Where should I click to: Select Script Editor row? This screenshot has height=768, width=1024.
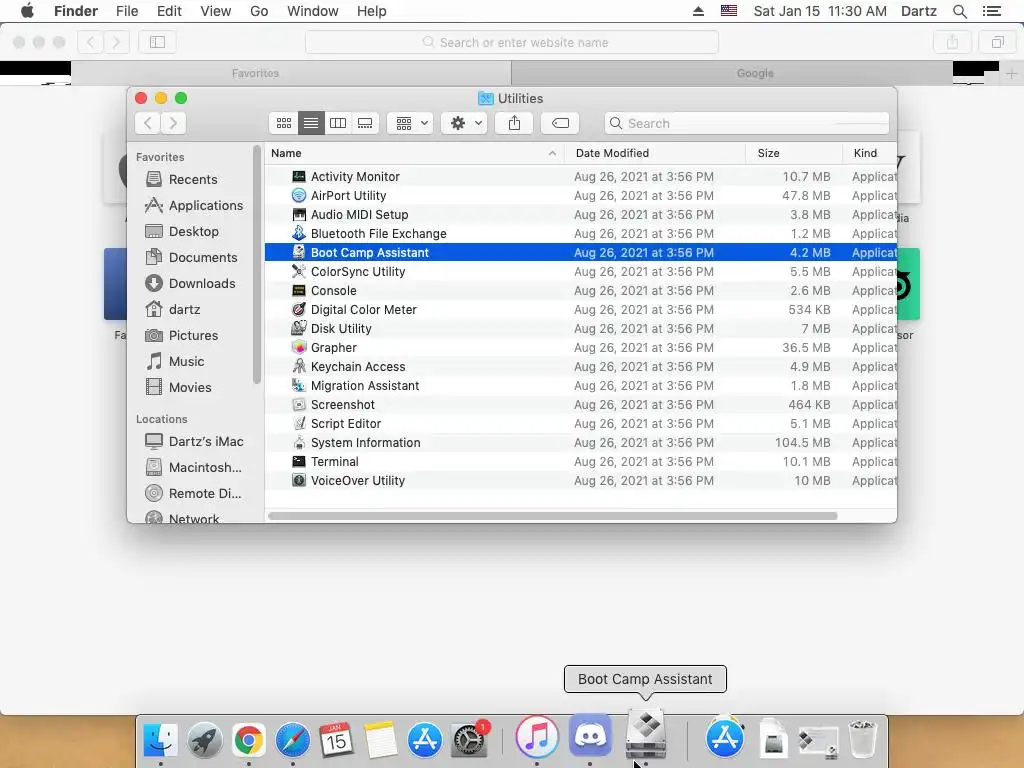[x=581, y=423]
